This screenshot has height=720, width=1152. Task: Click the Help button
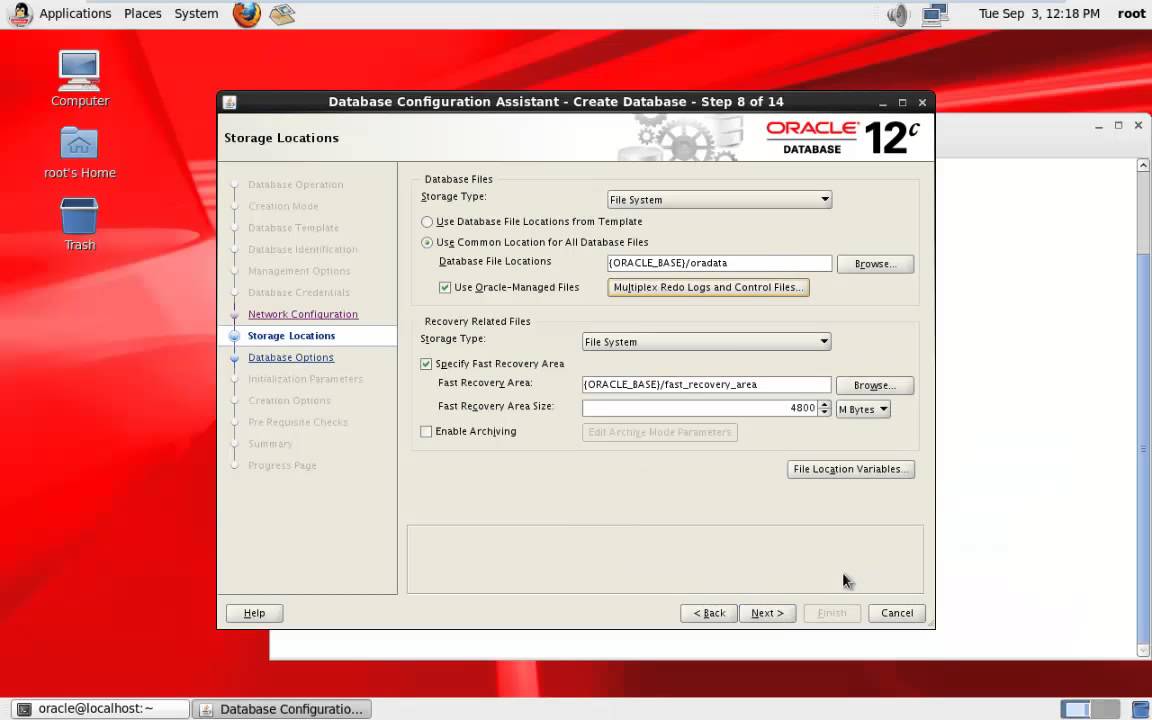254,613
